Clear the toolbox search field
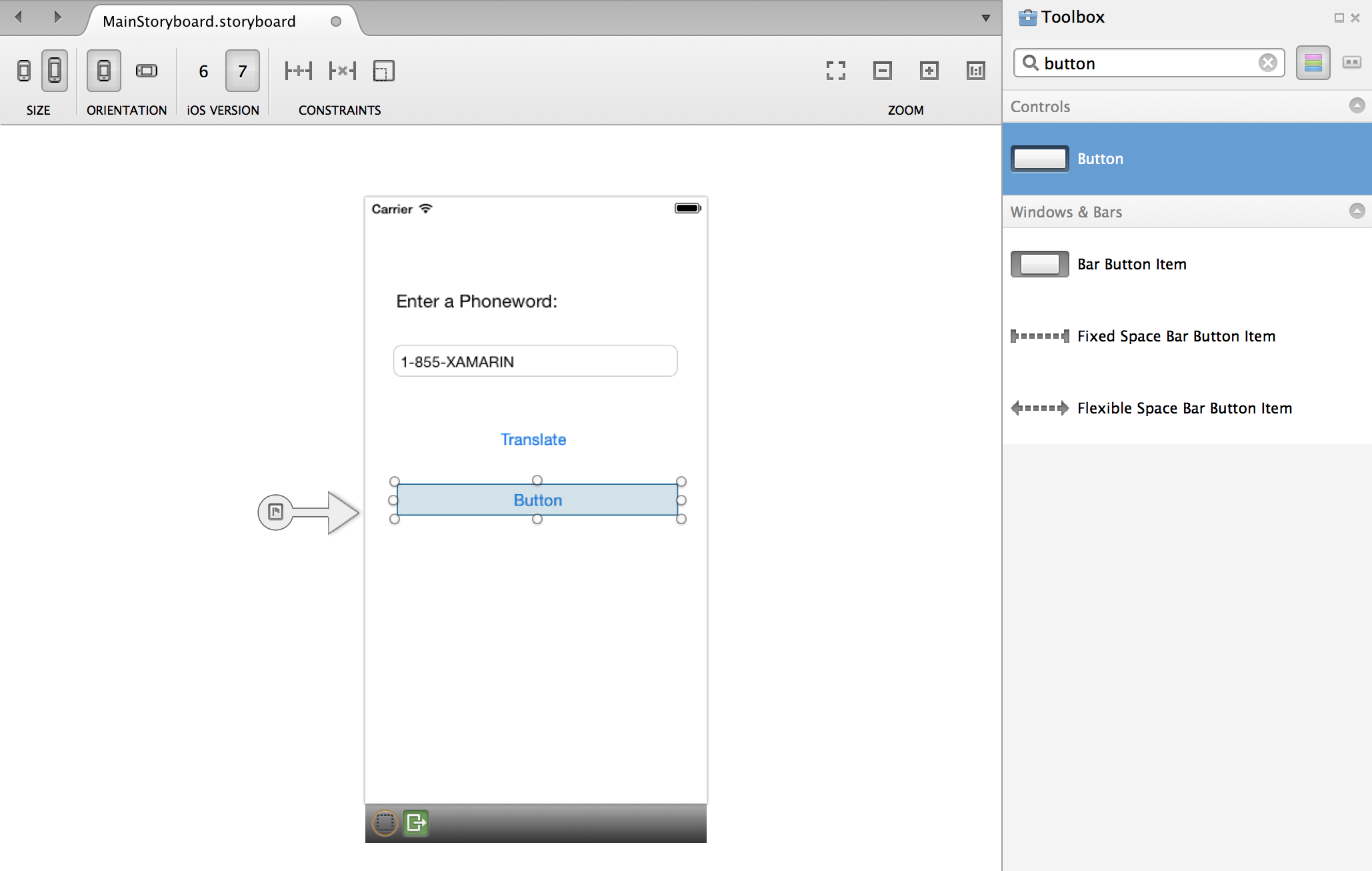This screenshot has width=1372, height=871. [x=1267, y=63]
